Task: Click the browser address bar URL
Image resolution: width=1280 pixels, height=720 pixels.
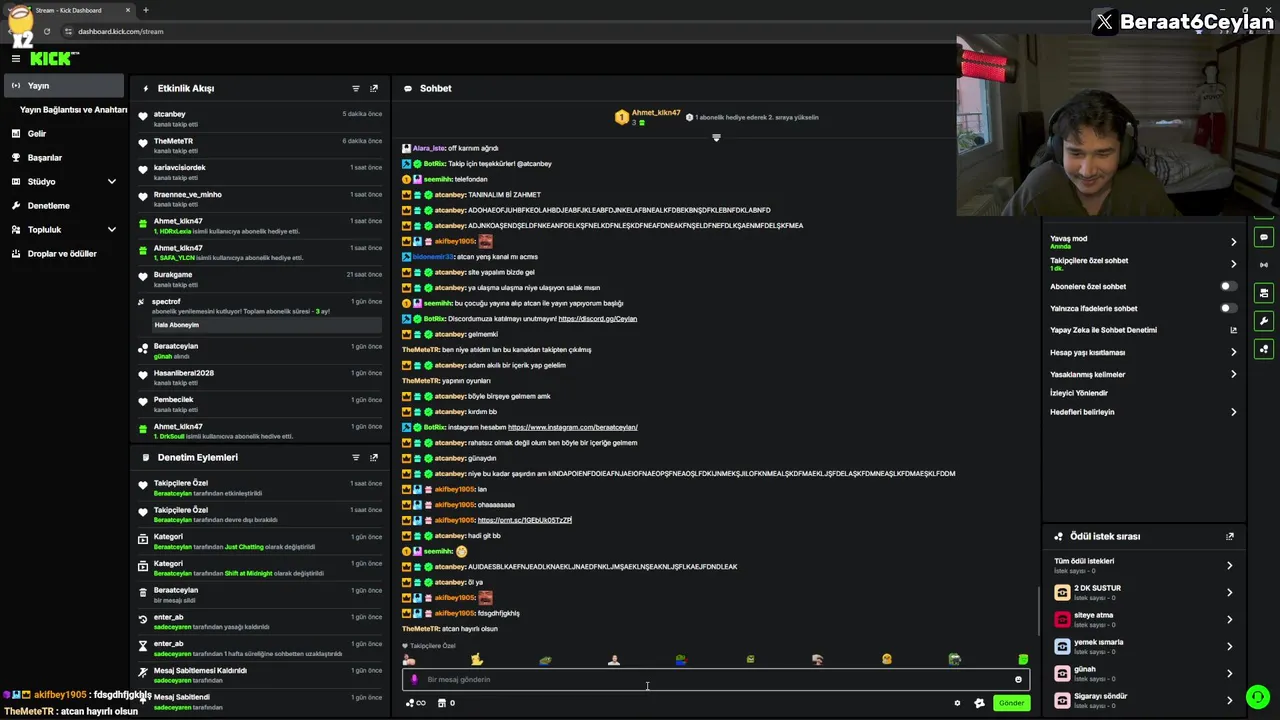Action: click(121, 31)
